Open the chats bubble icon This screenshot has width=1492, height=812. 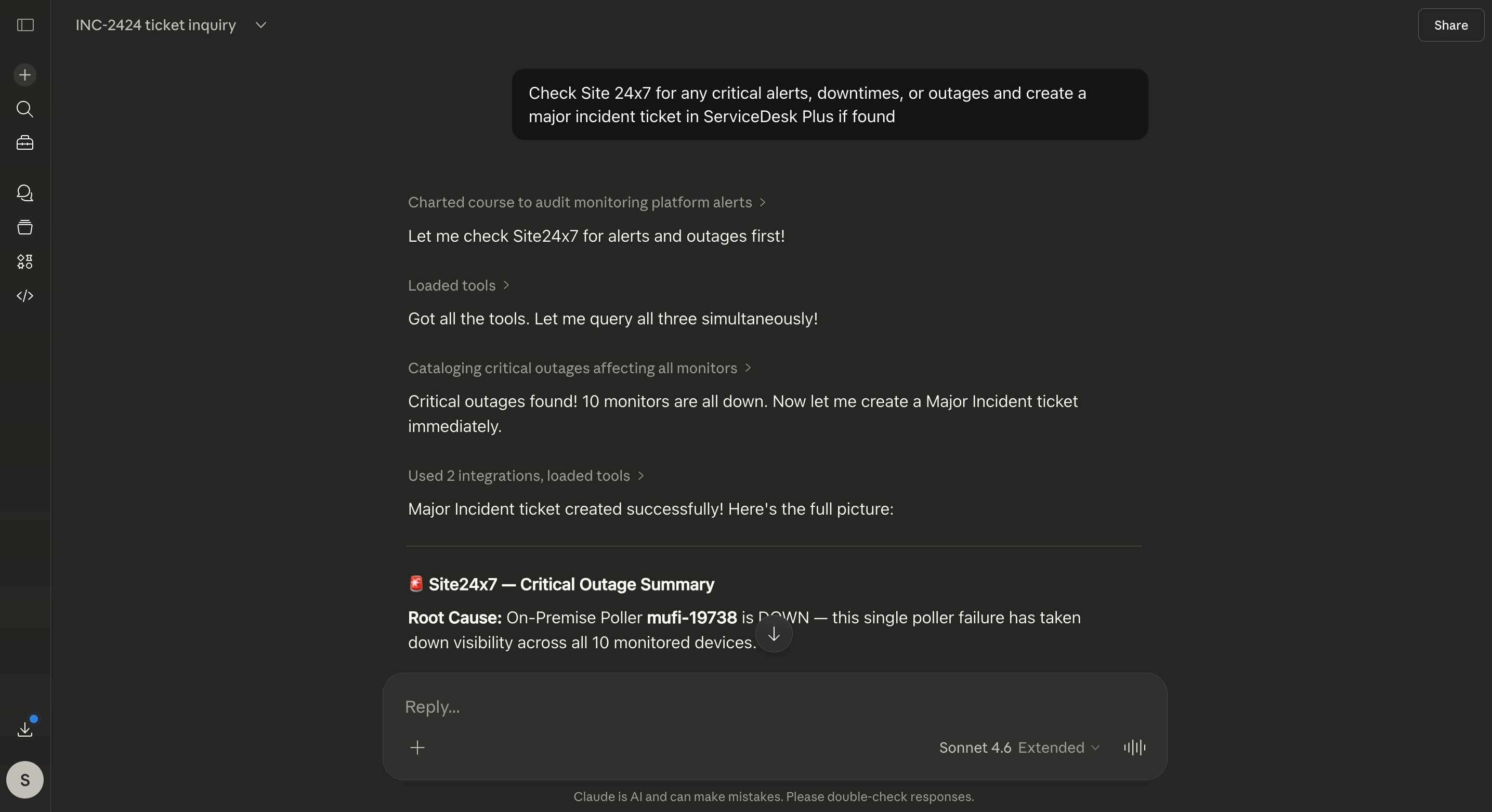pos(25,193)
